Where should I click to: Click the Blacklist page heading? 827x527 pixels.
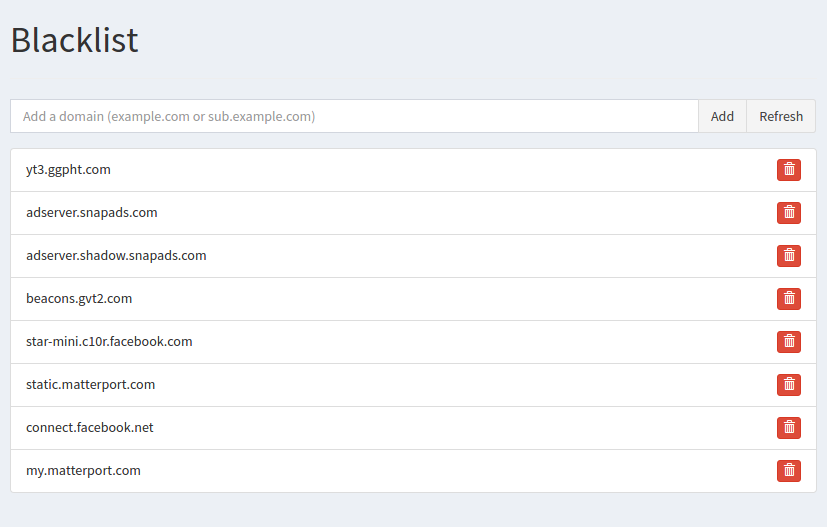coord(74,40)
